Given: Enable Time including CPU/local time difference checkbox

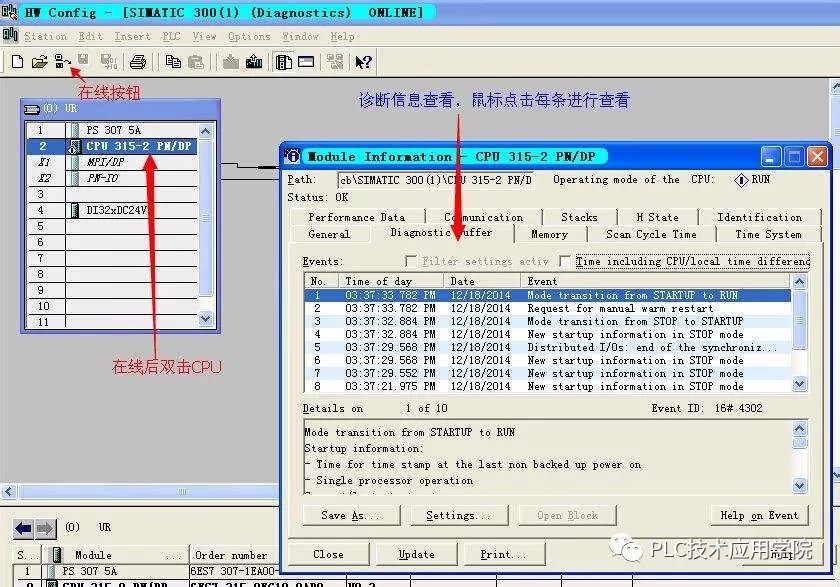Looking at the screenshot, I should [x=566, y=261].
